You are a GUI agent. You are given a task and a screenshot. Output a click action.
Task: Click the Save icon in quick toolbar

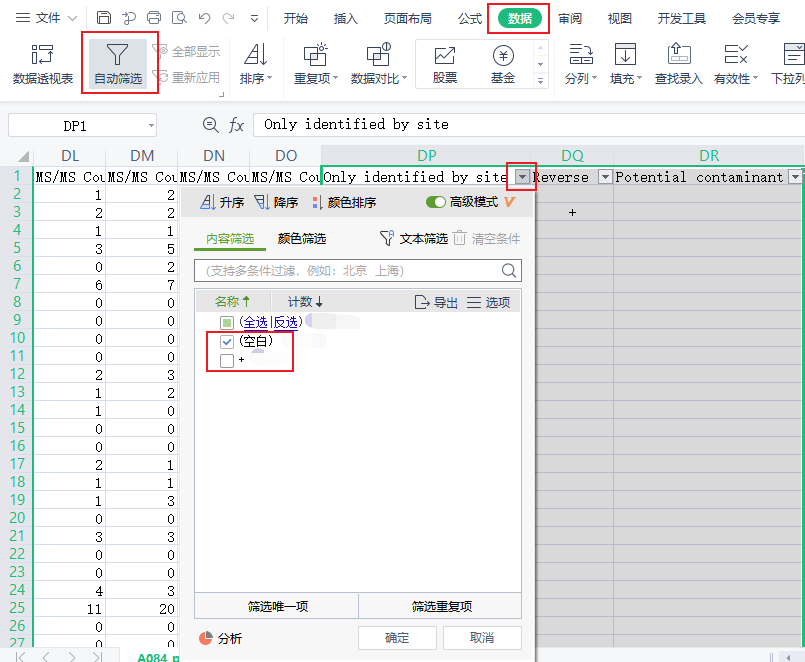[104, 18]
